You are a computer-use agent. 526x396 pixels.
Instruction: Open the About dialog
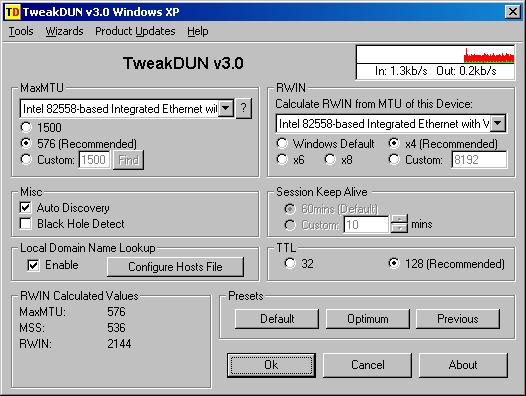pos(463,365)
